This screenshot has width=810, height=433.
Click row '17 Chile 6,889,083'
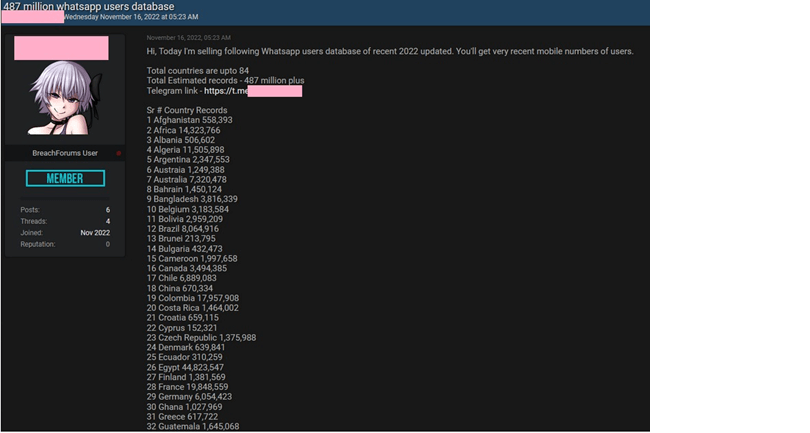coord(181,278)
